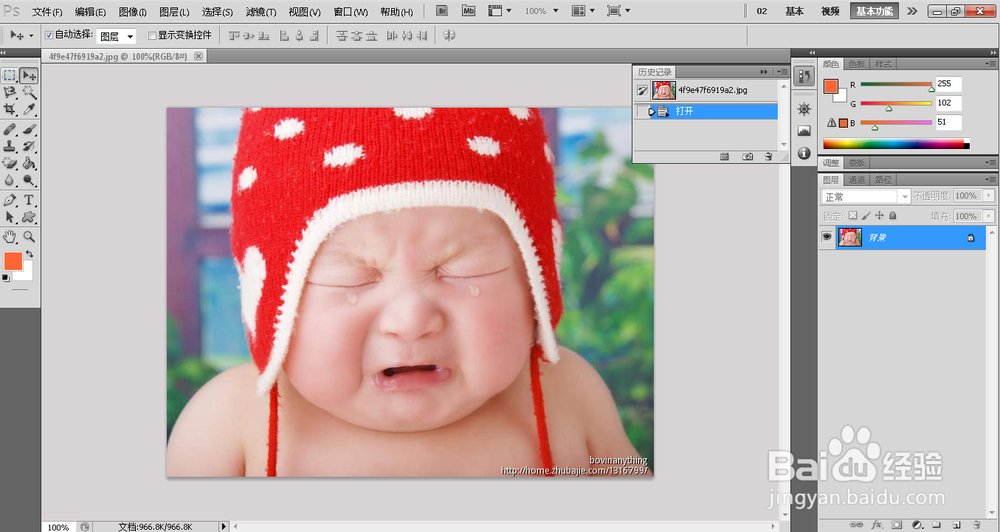
Task: Select the Hand tool
Action: click(x=9, y=236)
